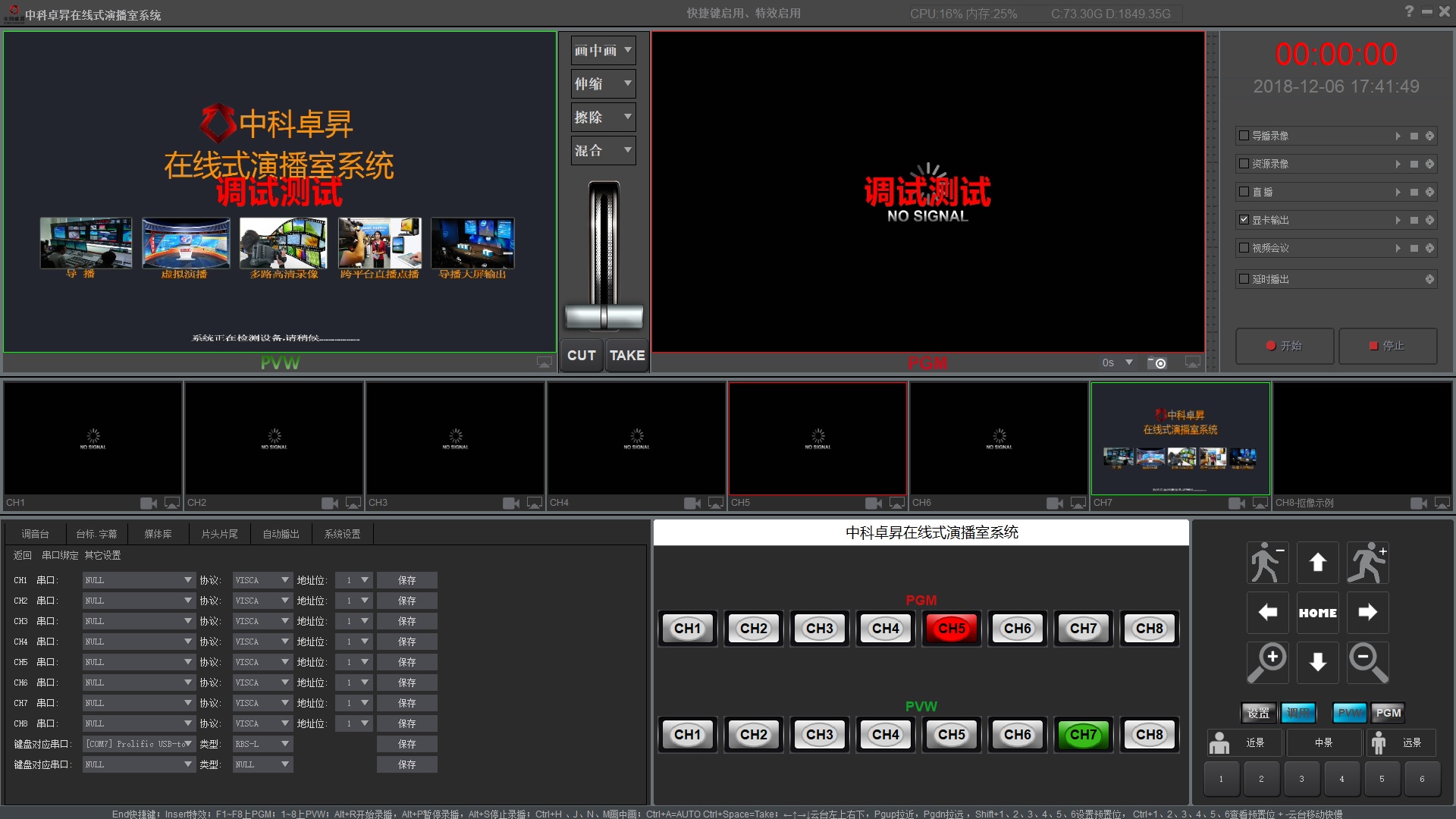Open the 自动播出 tab
The height and width of the screenshot is (819, 1456).
[281, 534]
